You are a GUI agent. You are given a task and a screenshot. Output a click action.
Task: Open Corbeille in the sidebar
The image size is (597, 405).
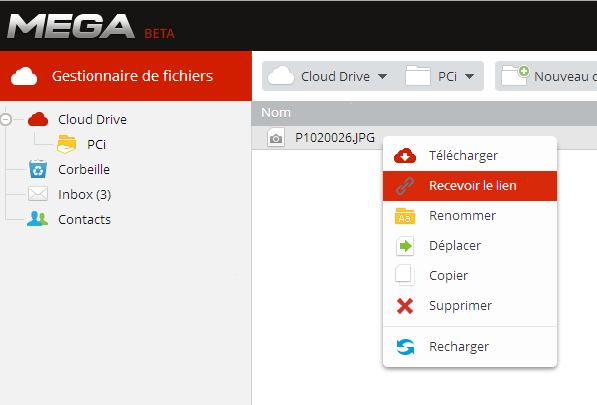coord(84,169)
